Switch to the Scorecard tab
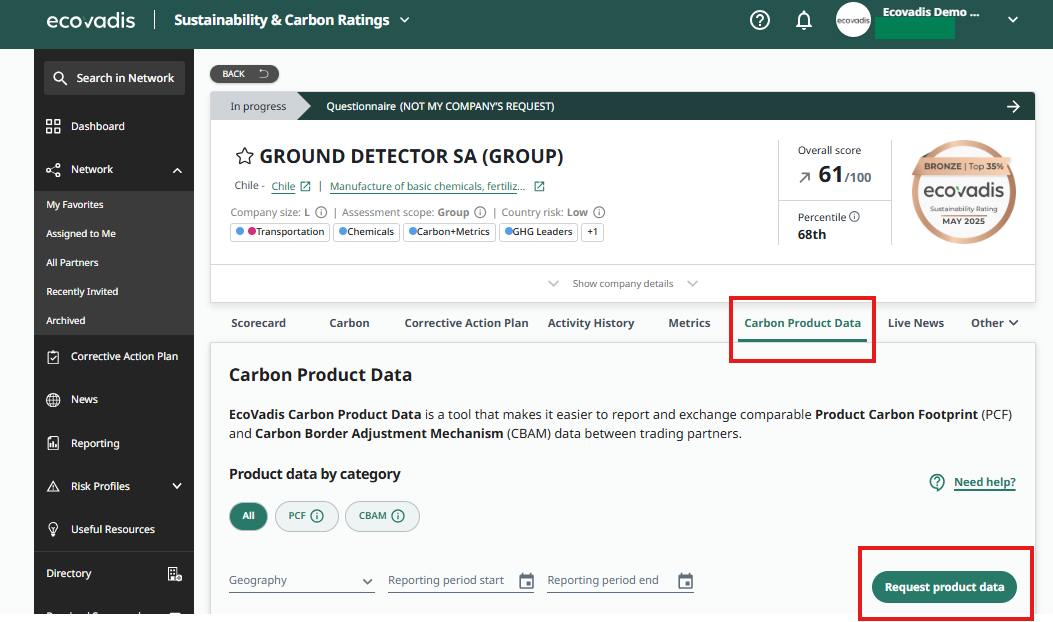This screenshot has width=1053, height=622. point(259,323)
